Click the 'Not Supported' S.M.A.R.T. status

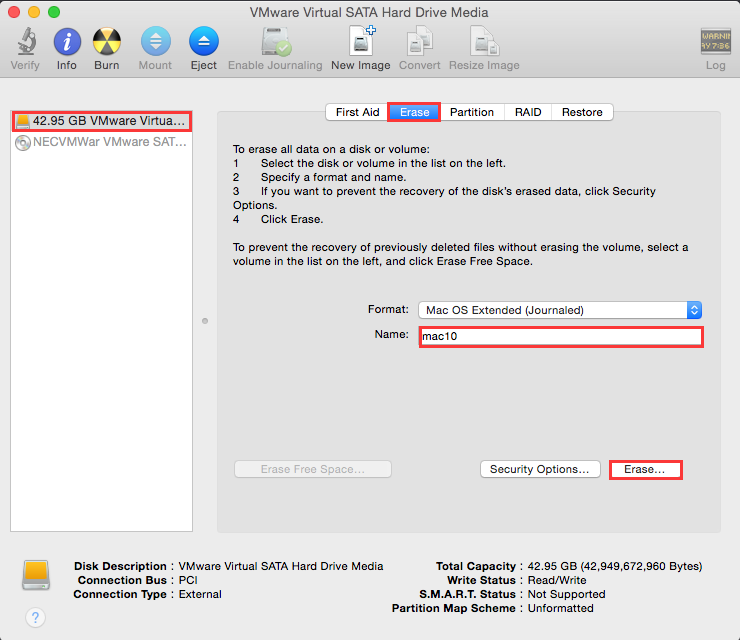pos(566,594)
